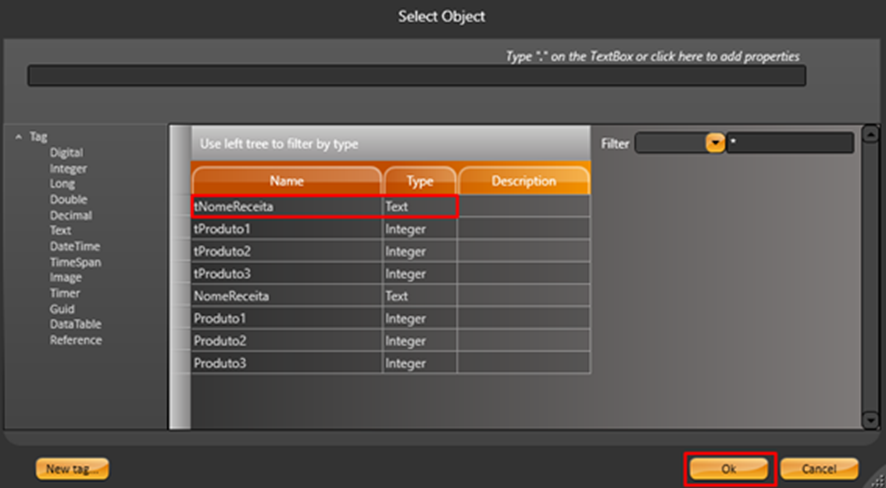The width and height of the screenshot is (886, 488).
Task: Filter tags by Digital type
Action: 66,153
